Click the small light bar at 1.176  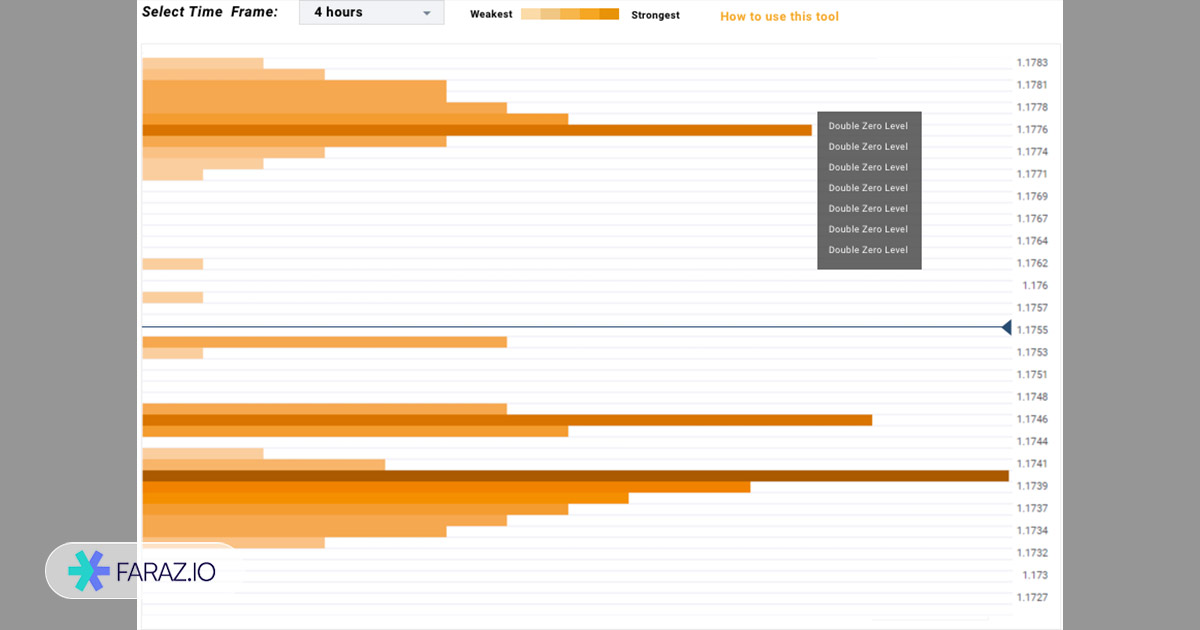tap(173, 297)
